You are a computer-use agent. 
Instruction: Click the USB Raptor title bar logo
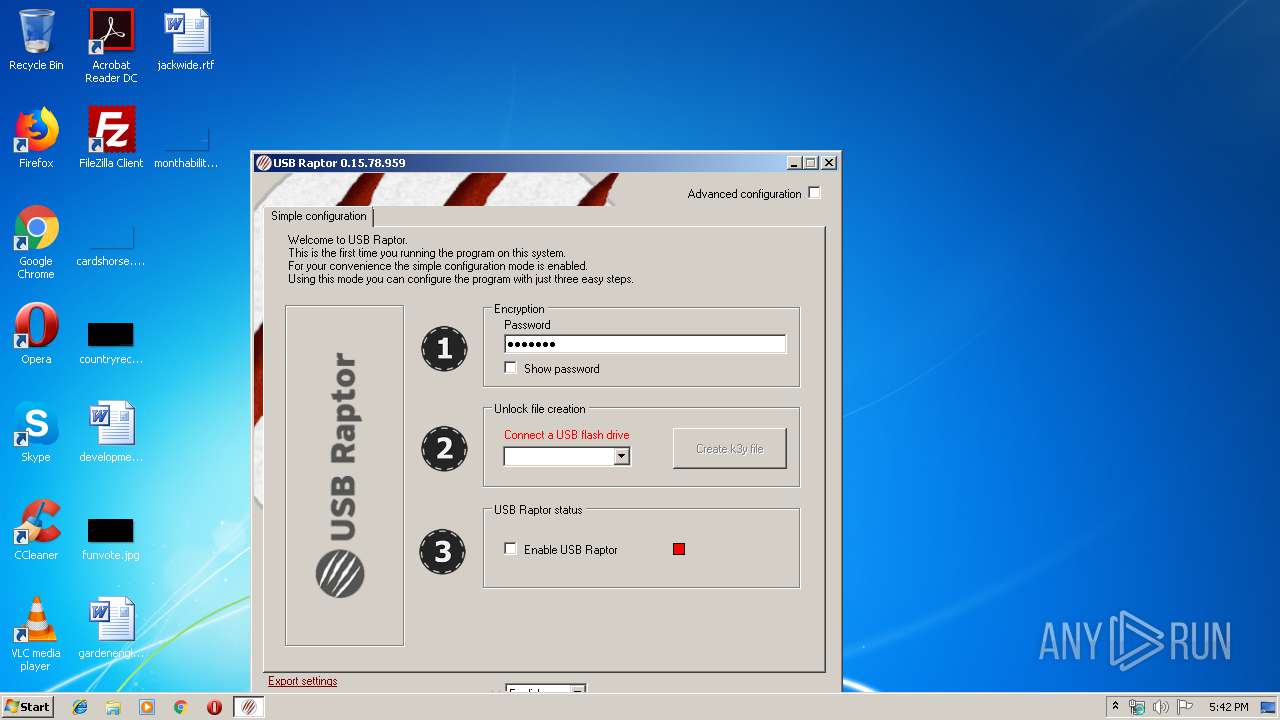264,163
